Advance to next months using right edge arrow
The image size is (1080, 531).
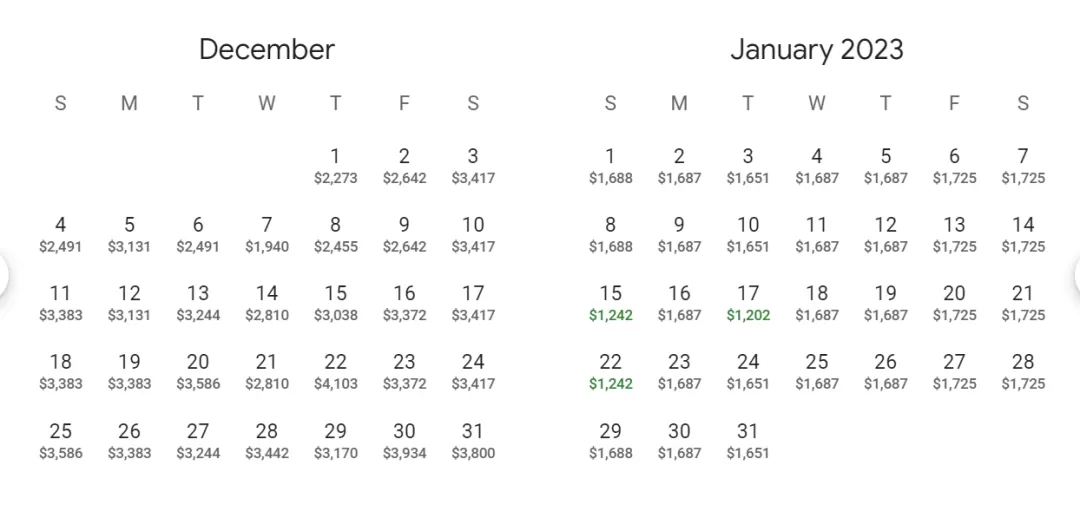point(1077,275)
